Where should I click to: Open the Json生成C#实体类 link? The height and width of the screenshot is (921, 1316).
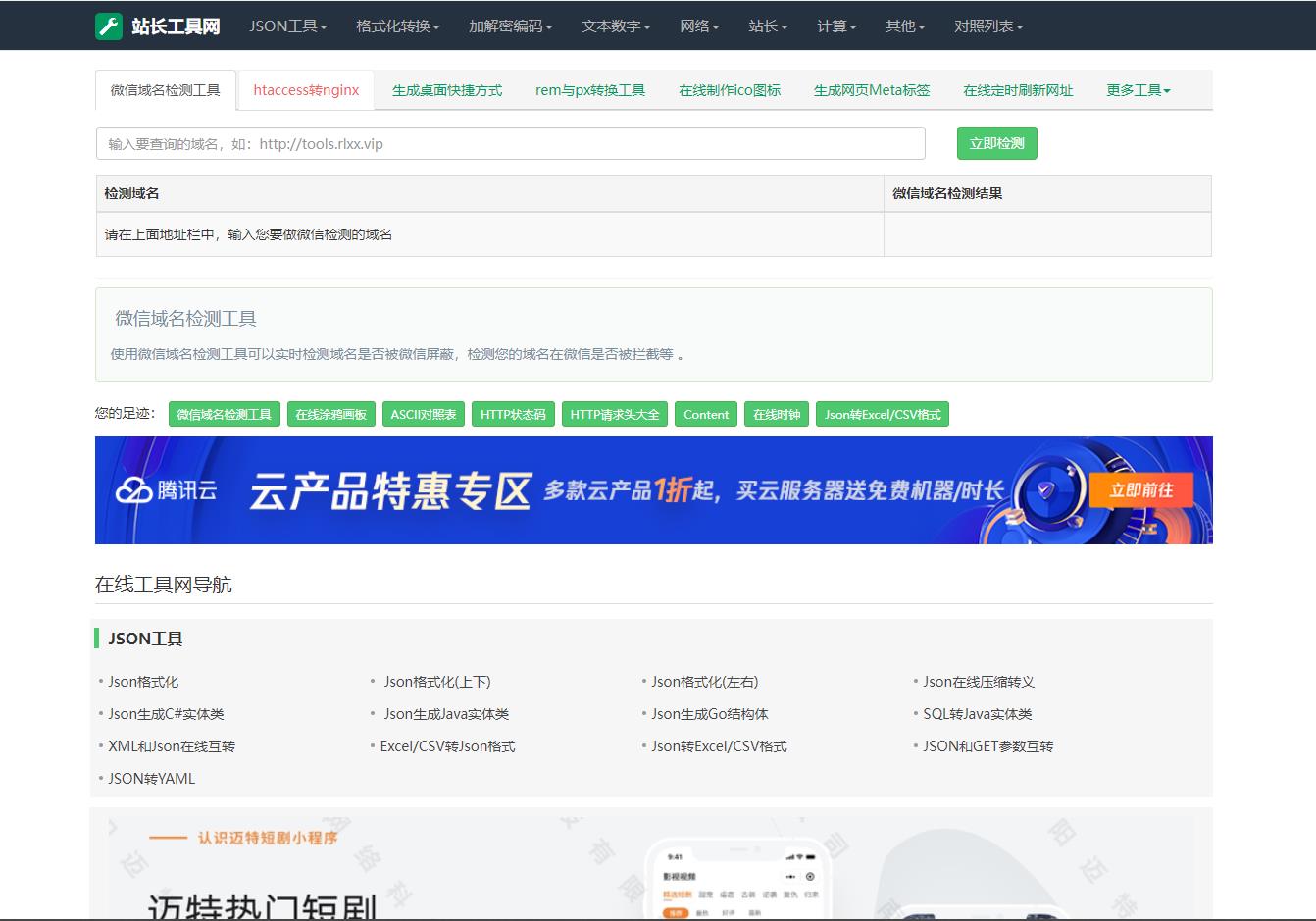coord(166,714)
